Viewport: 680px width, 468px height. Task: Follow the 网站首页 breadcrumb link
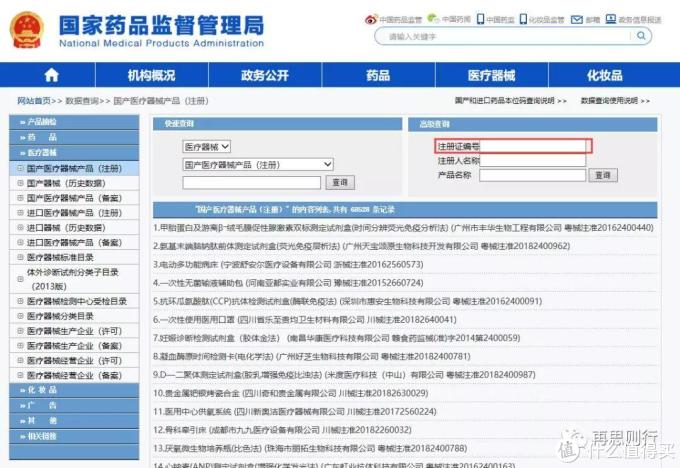click(34, 101)
